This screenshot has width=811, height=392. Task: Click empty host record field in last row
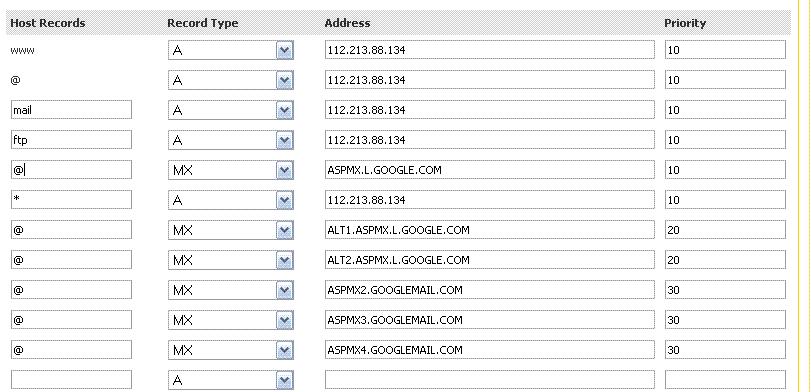[x=71, y=380]
